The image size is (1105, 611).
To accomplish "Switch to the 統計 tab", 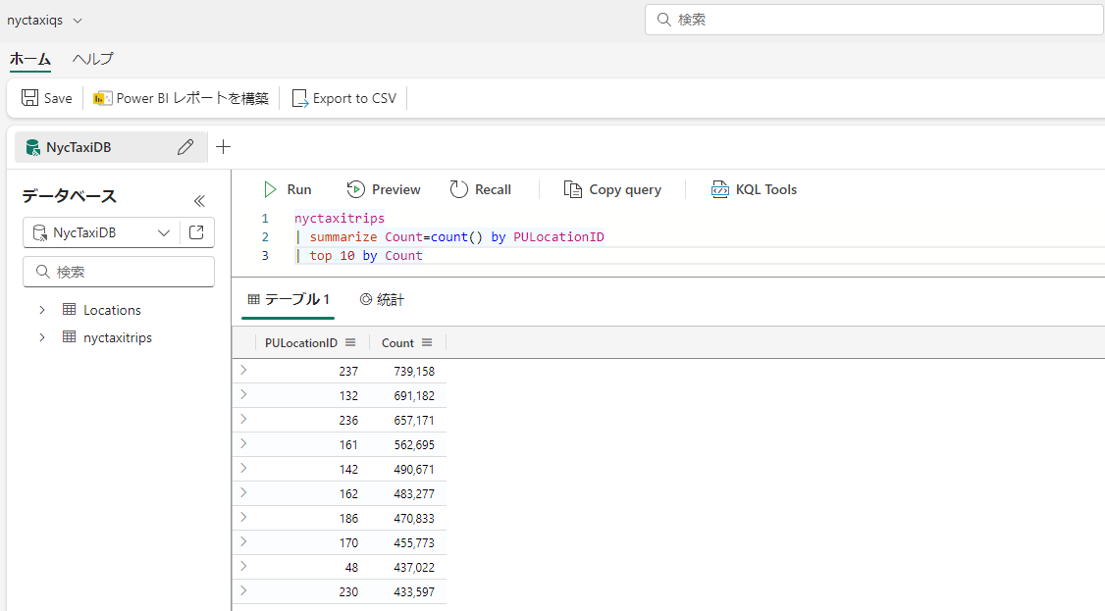I will click(382, 299).
